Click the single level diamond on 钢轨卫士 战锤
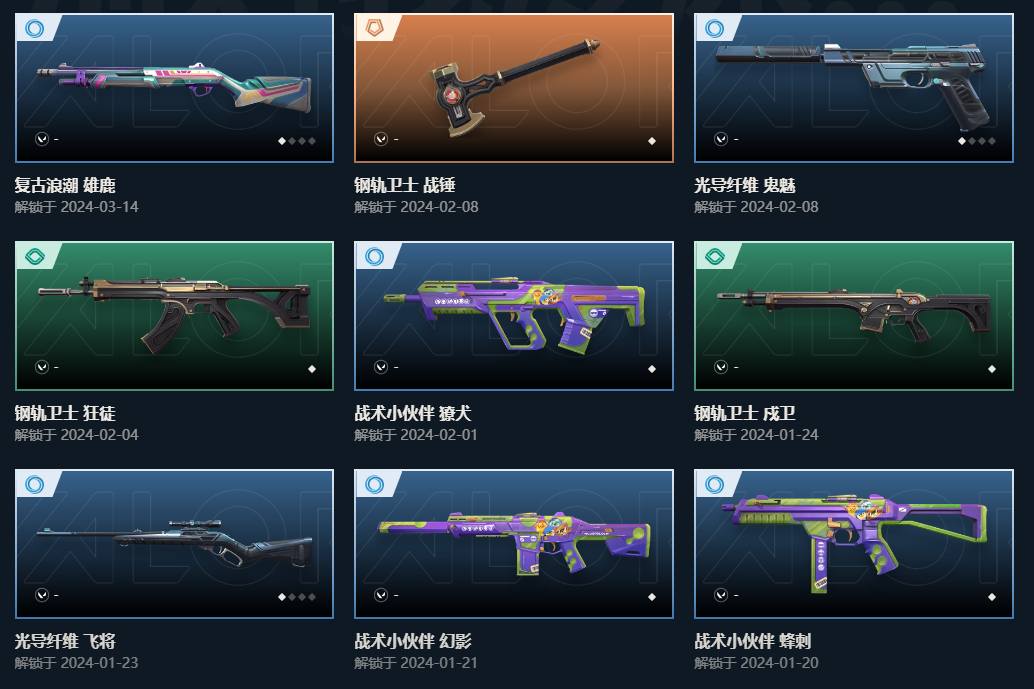The width and height of the screenshot is (1034, 689). click(652, 141)
